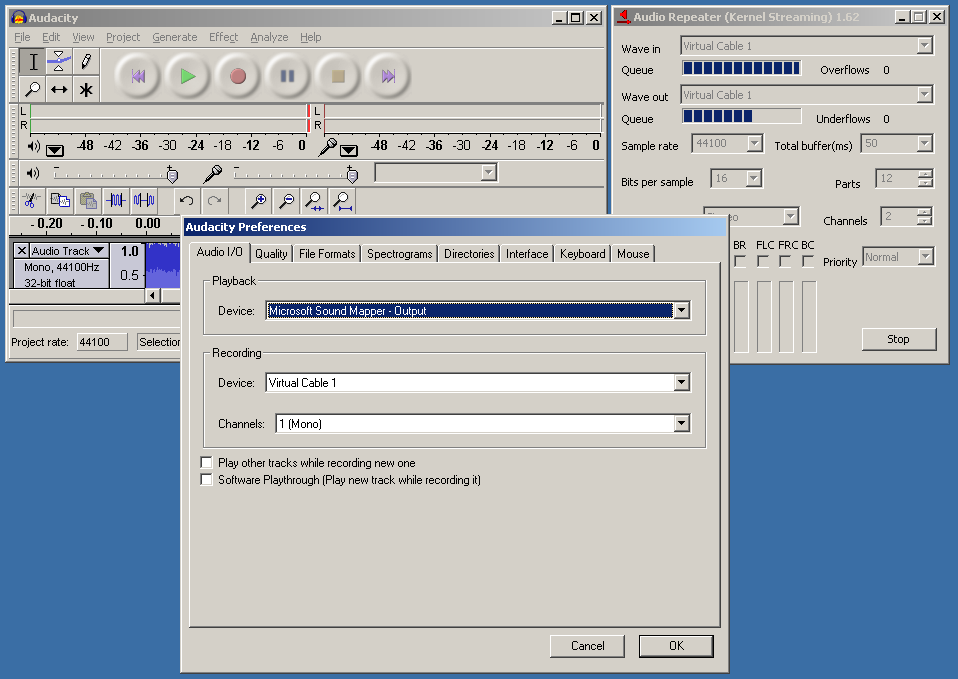Select the Time Shift tool
This screenshot has width=958, height=679.
pyautogui.click(x=59, y=89)
